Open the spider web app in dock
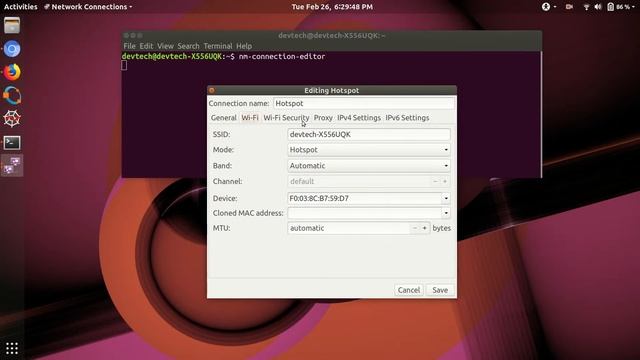The width and height of the screenshot is (640, 360). coord(12,119)
